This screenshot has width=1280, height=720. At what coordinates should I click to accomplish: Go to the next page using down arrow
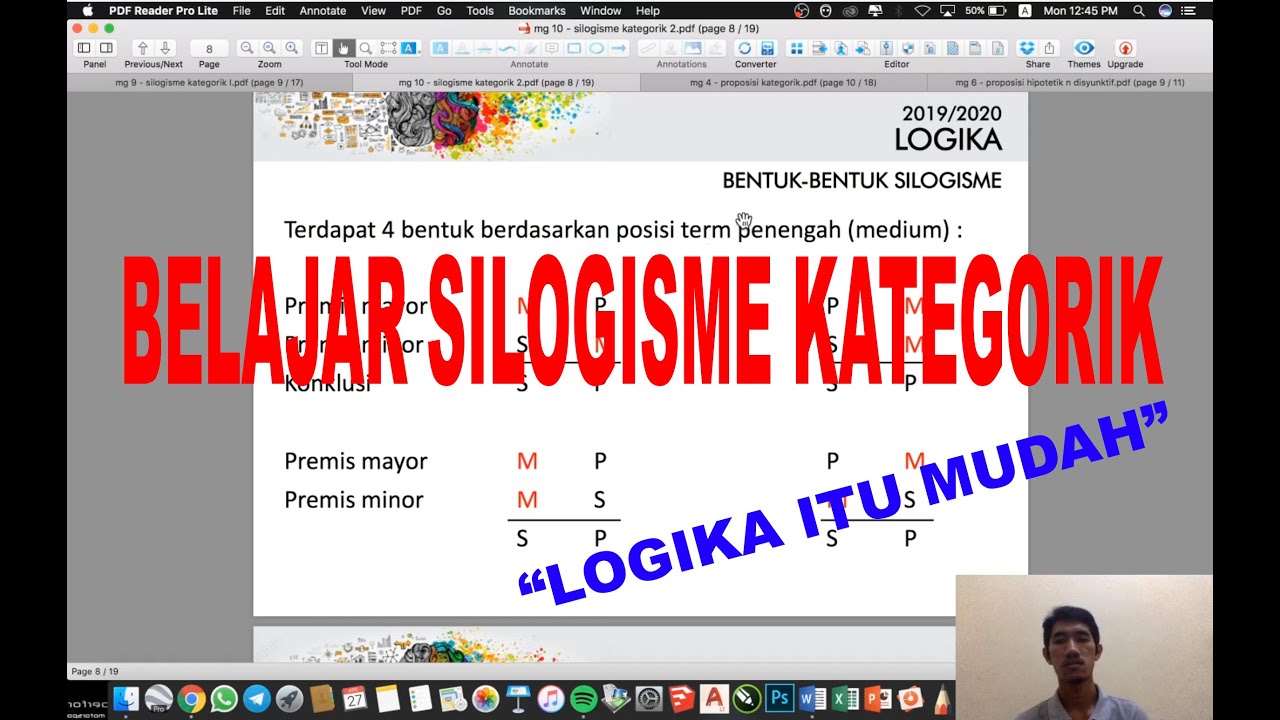point(165,48)
